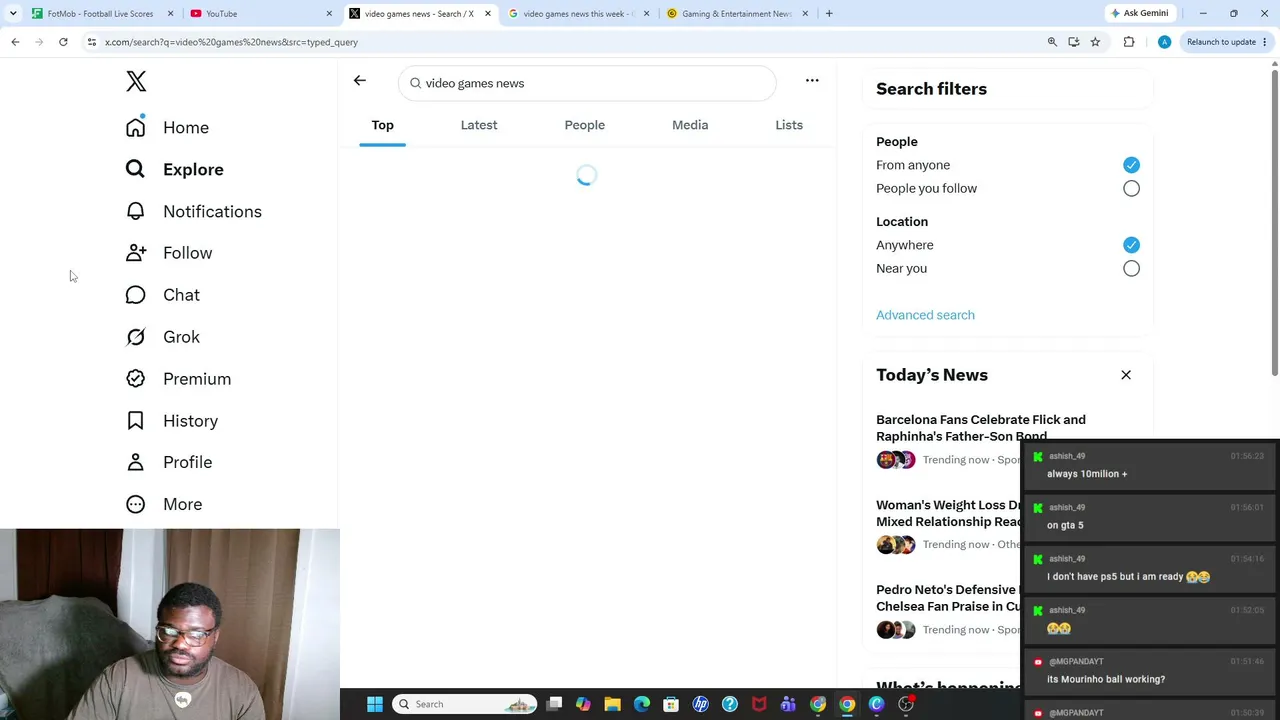Open McAfee from the taskbar
Screen dimensions: 1280x720
(759, 704)
